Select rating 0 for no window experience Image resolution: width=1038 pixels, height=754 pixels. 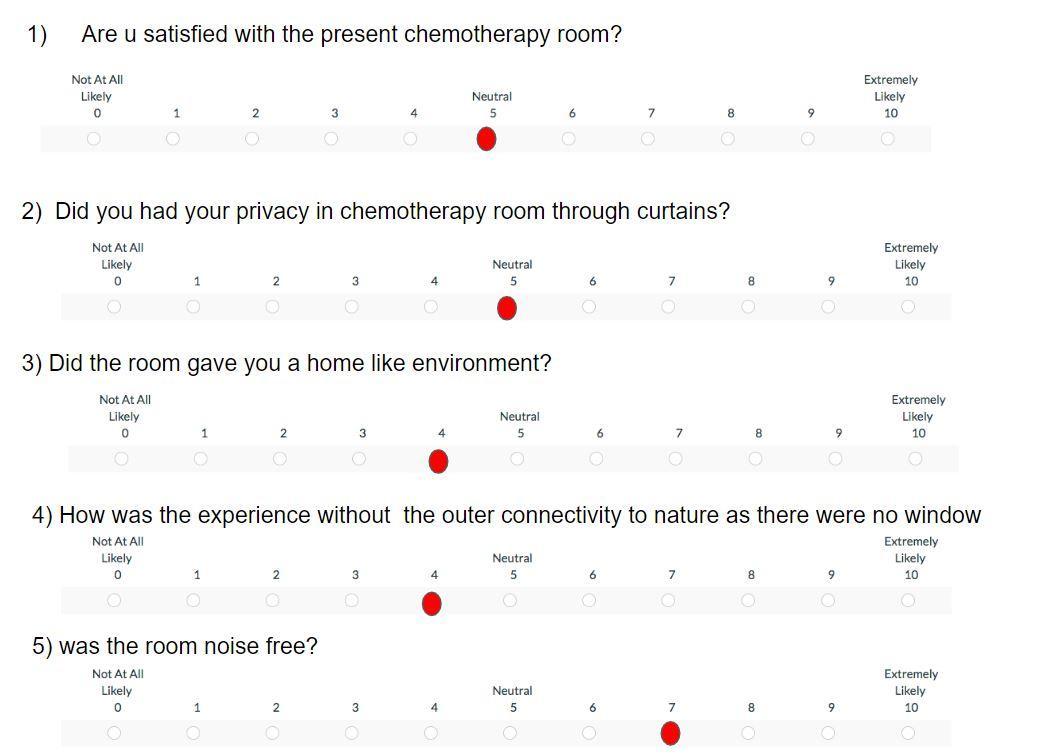[114, 601]
